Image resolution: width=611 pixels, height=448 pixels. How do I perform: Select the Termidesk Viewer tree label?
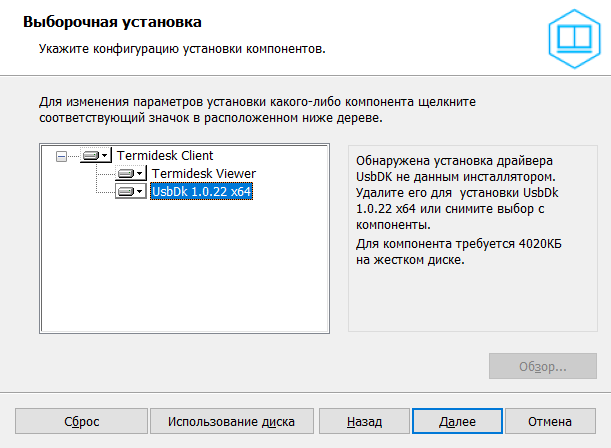tap(204, 174)
